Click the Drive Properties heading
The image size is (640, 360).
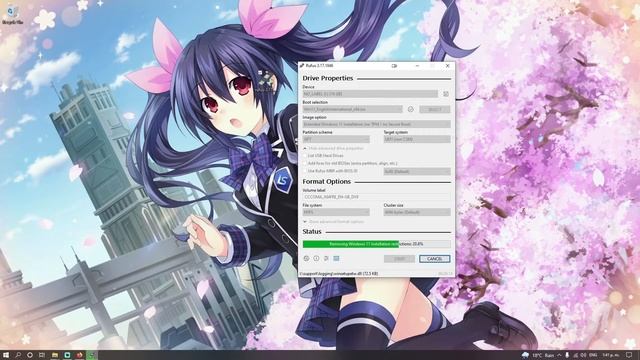[328, 78]
